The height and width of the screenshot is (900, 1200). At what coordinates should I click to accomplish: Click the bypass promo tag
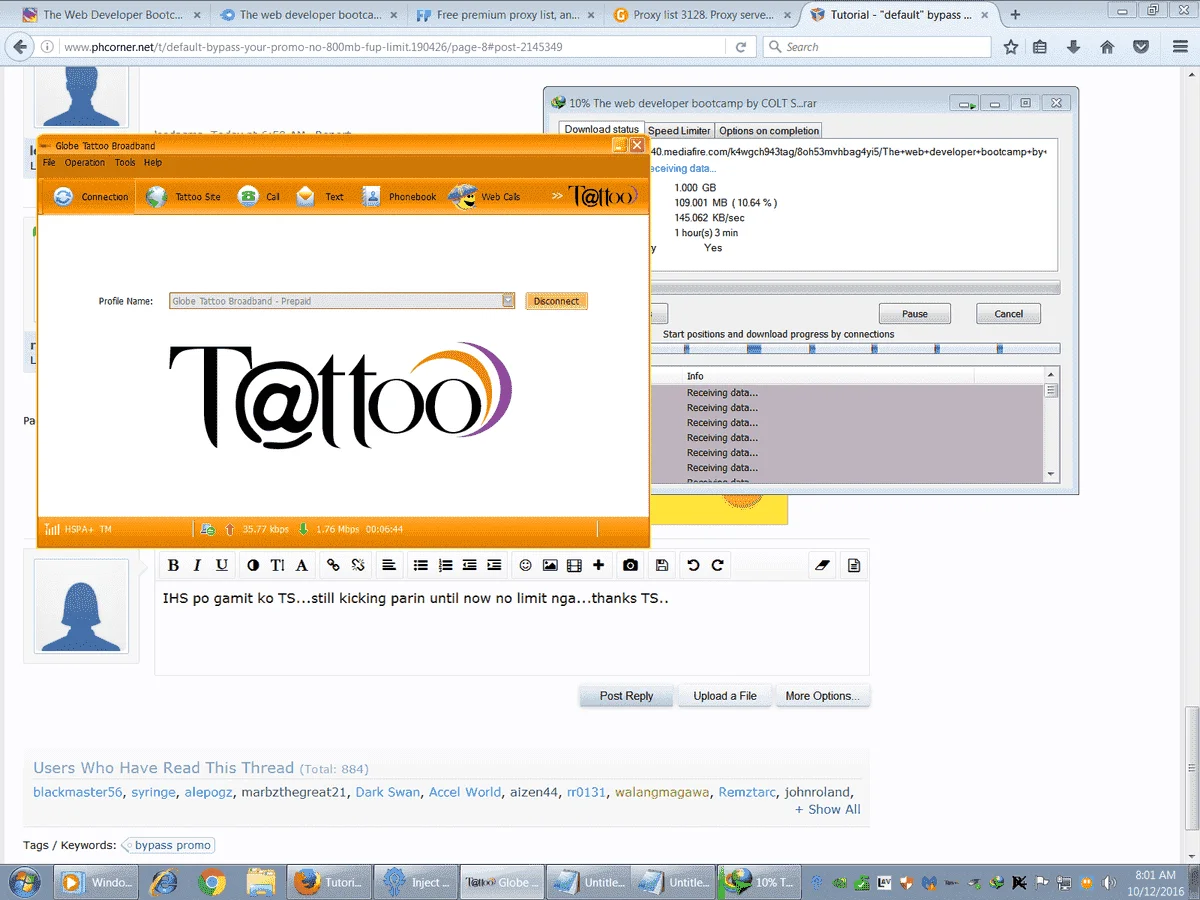(x=168, y=845)
